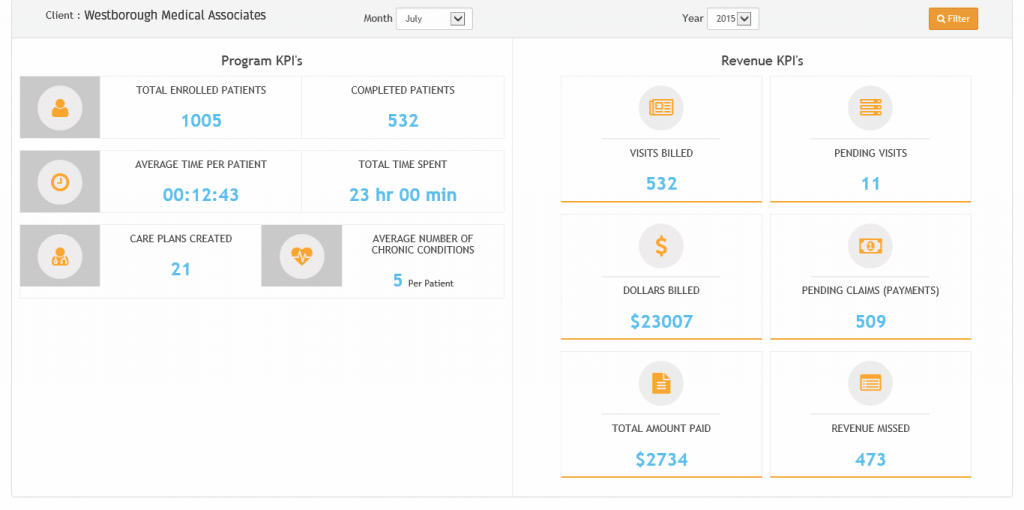This screenshot has height=510, width=1024.
Task: Click the completed patients count 532
Action: click(x=403, y=121)
